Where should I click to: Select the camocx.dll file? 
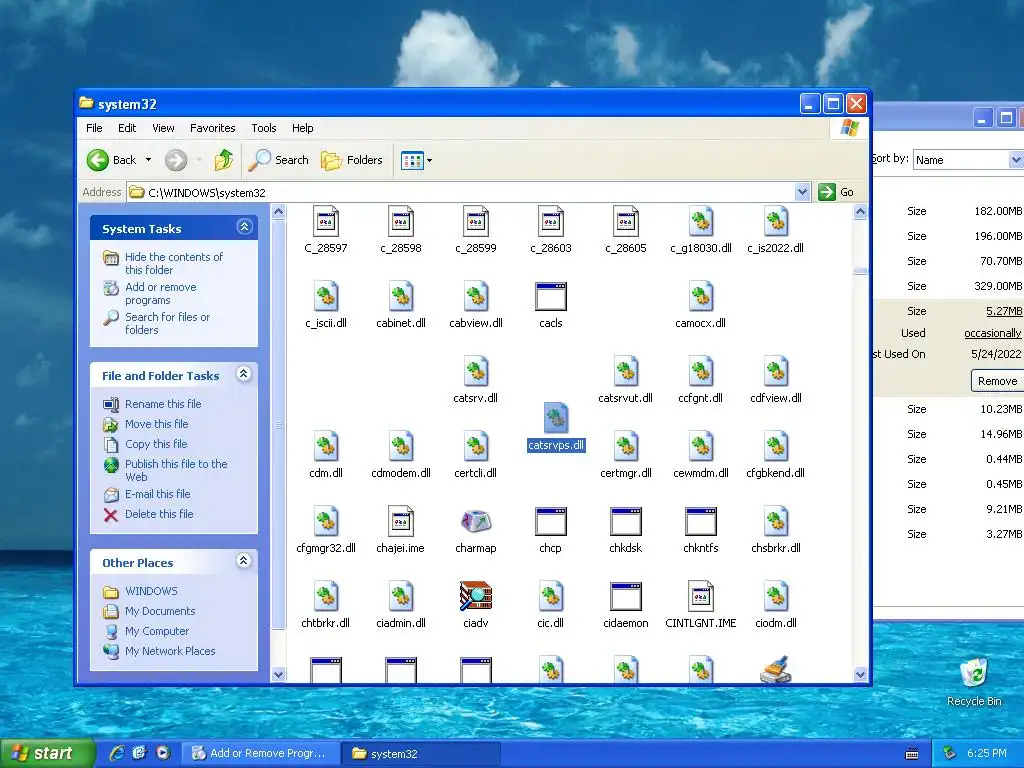pos(700,304)
